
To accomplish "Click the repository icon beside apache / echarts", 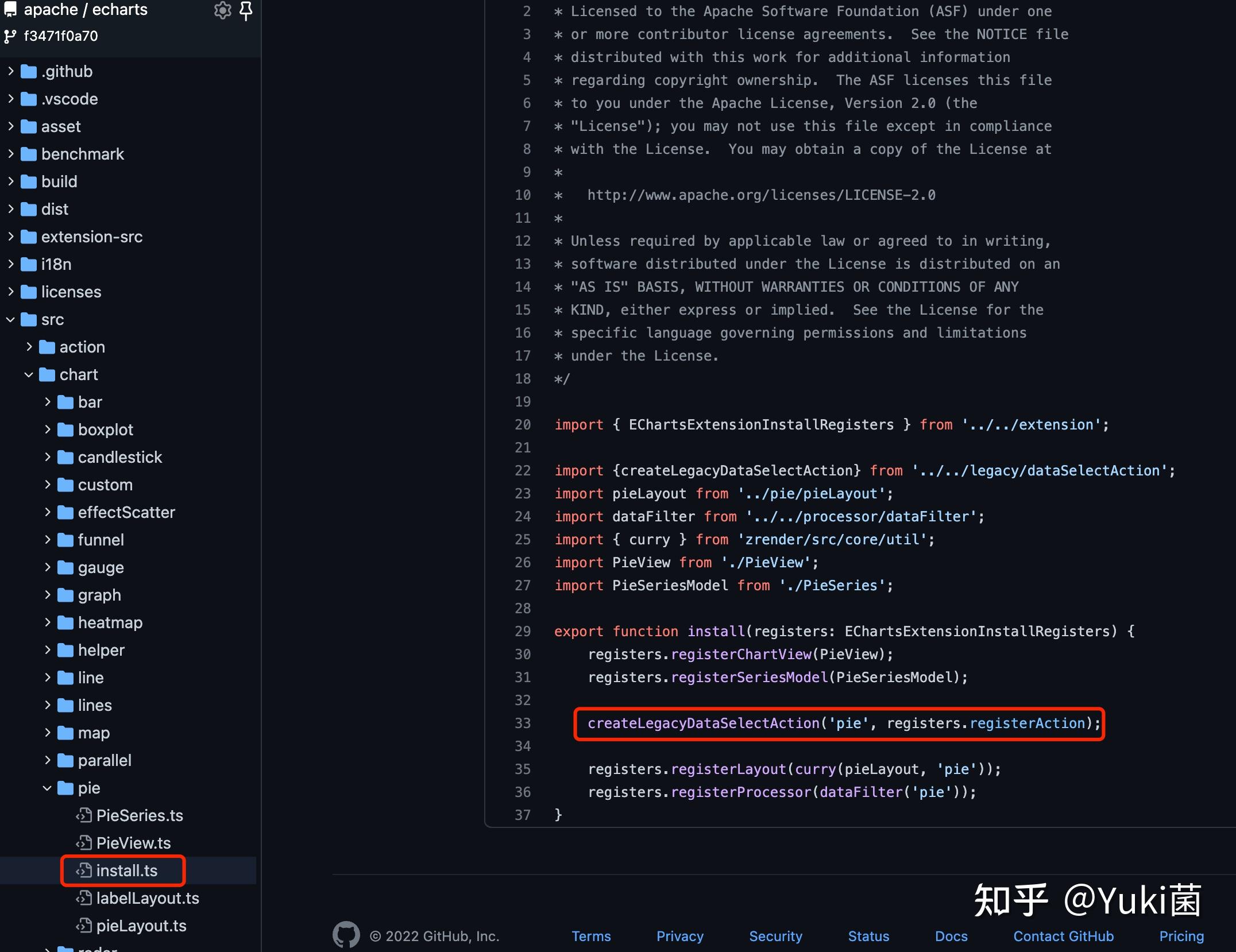I will [x=10, y=9].
